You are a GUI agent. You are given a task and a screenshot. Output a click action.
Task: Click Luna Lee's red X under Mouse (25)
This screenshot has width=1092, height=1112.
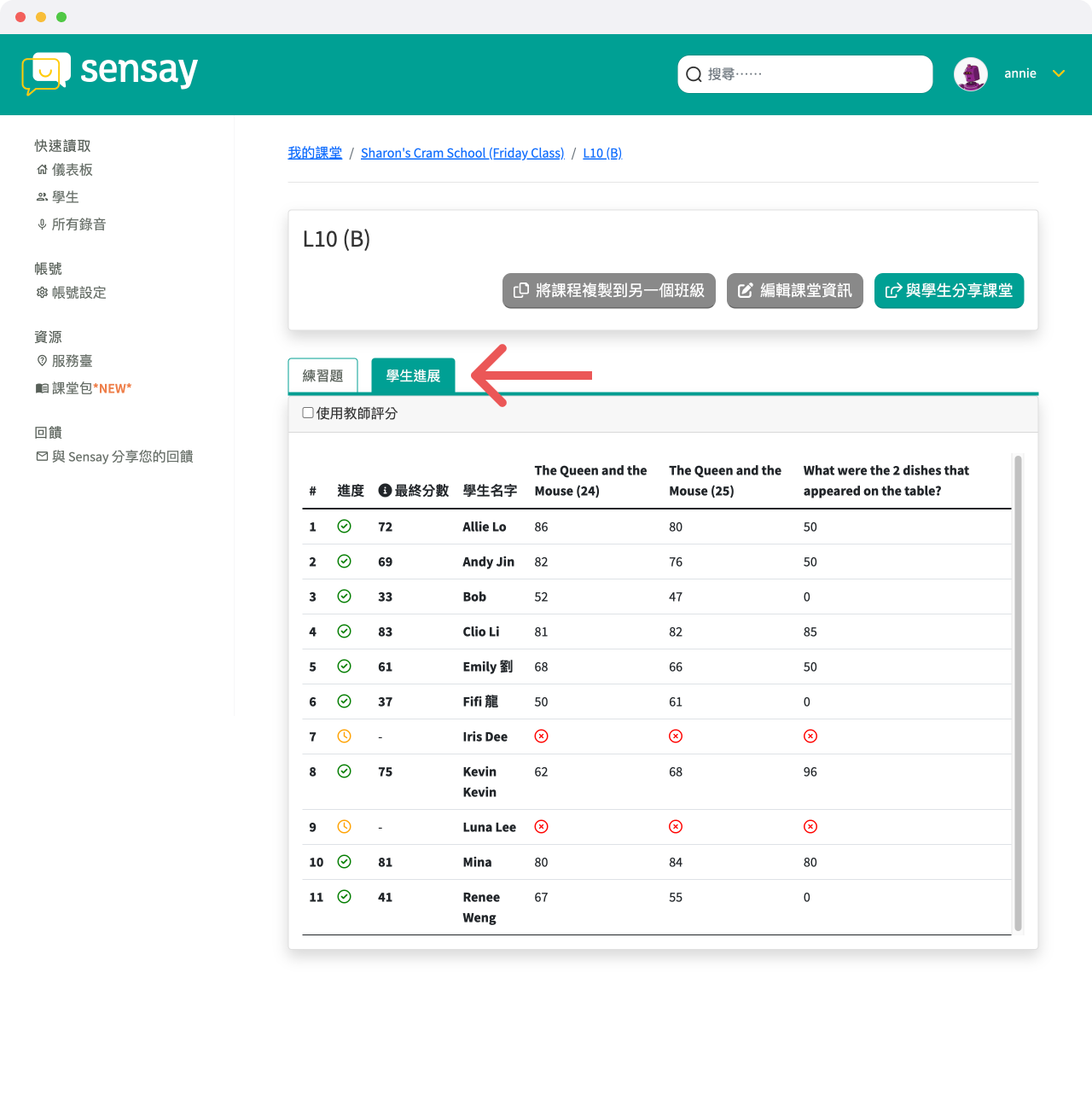(x=676, y=827)
